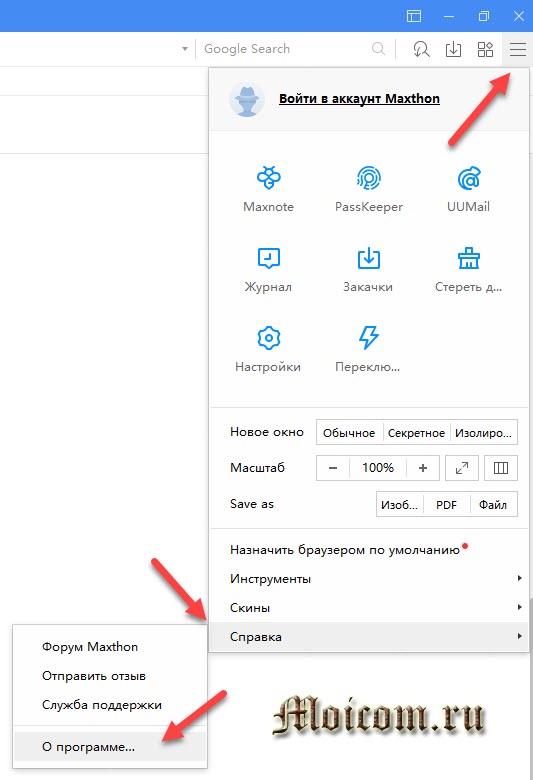Reset zoom via 100% button
The width and height of the screenshot is (533, 780).
[378, 468]
